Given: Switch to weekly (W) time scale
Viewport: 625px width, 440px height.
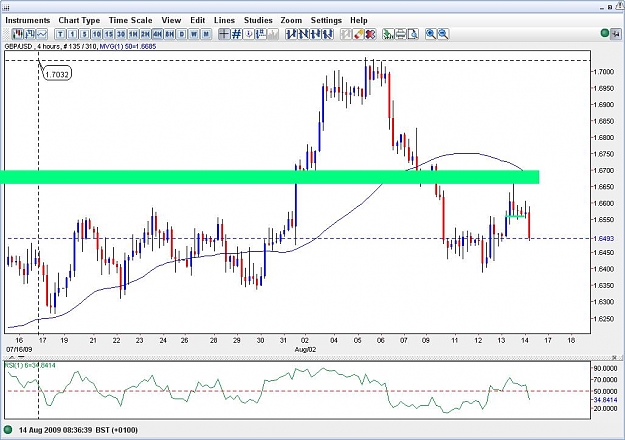Looking at the screenshot, I should pos(194,34).
